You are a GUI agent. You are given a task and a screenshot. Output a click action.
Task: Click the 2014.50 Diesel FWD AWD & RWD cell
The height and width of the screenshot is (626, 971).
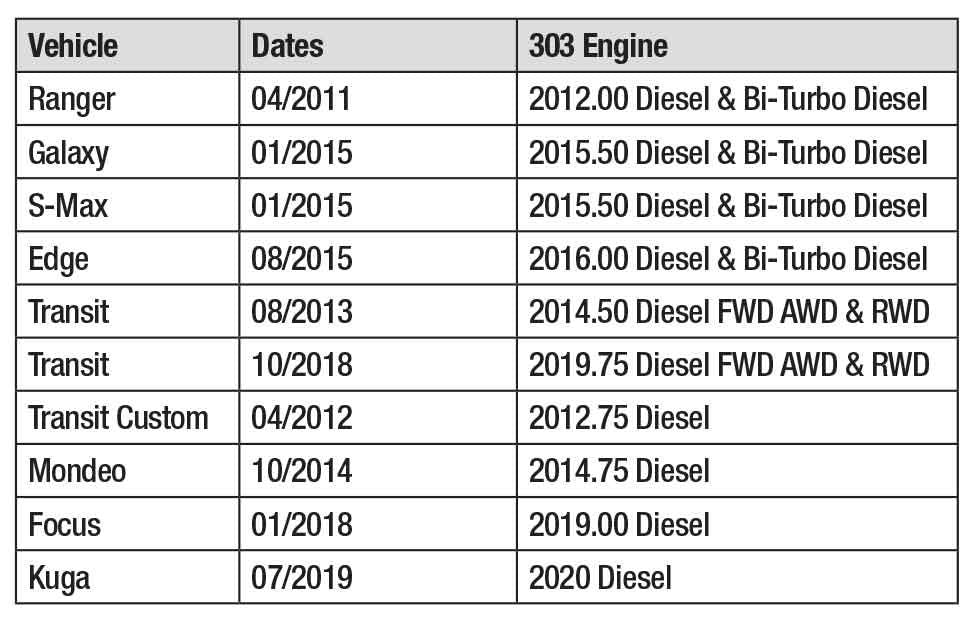tap(728, 311)
